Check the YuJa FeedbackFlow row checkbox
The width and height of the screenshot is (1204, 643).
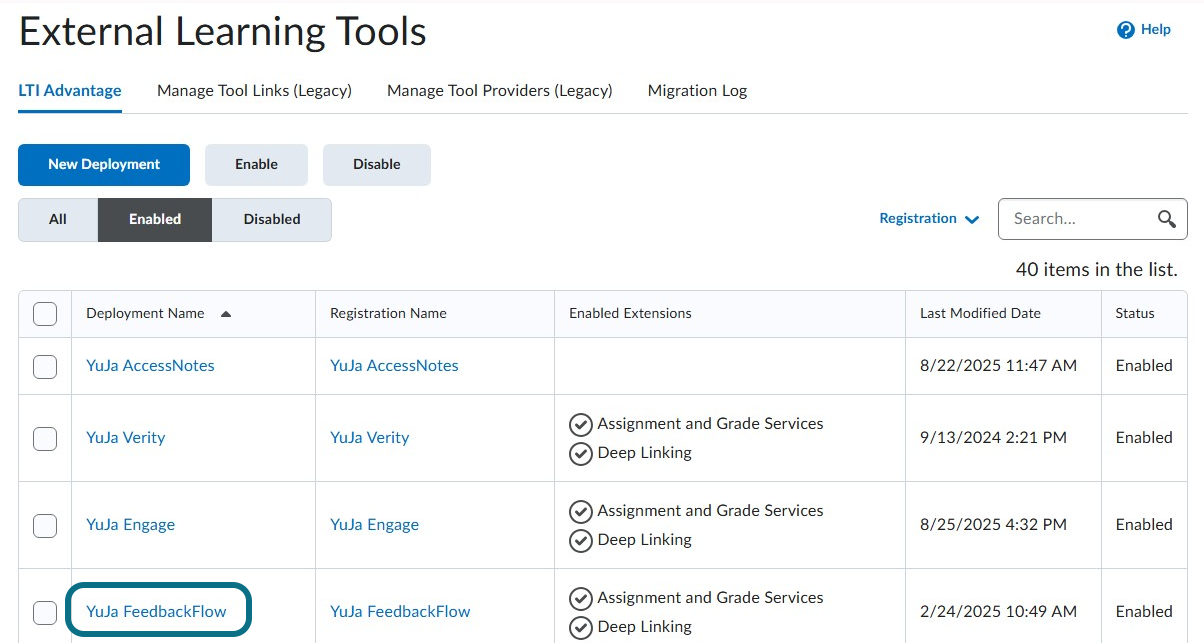(45, 612)
